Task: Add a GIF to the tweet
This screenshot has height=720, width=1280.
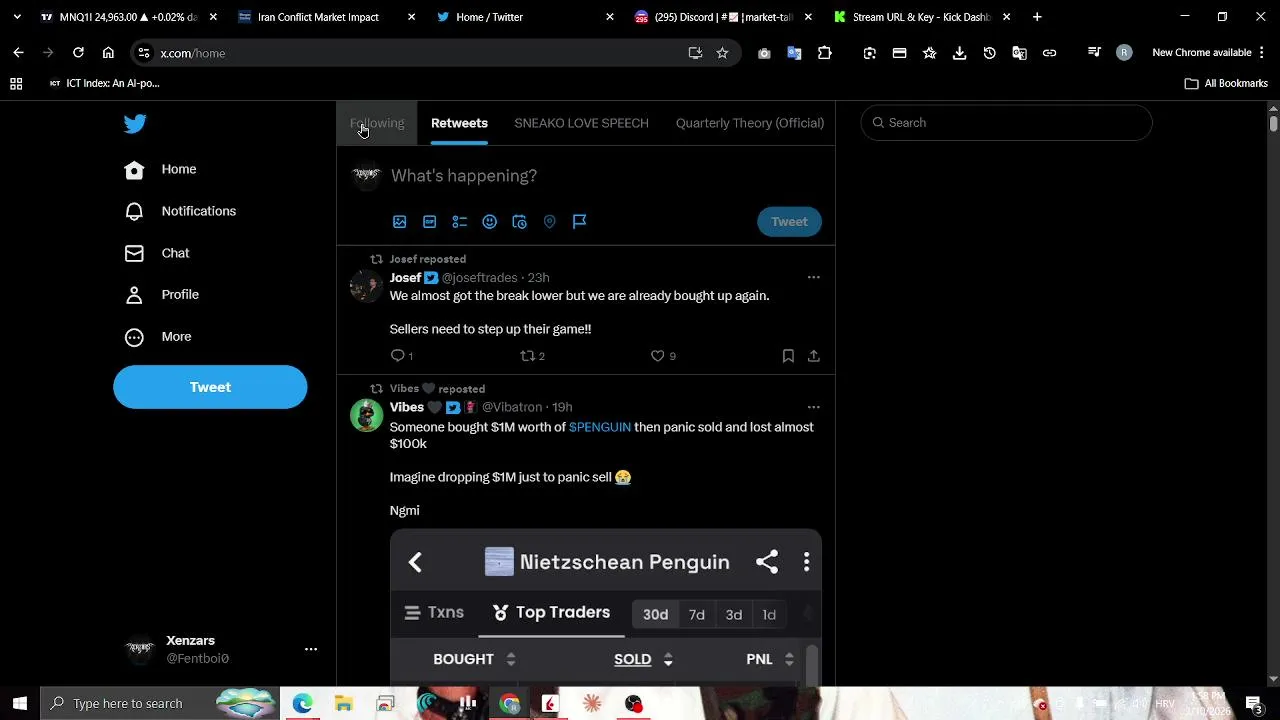Action: (429, 222)
